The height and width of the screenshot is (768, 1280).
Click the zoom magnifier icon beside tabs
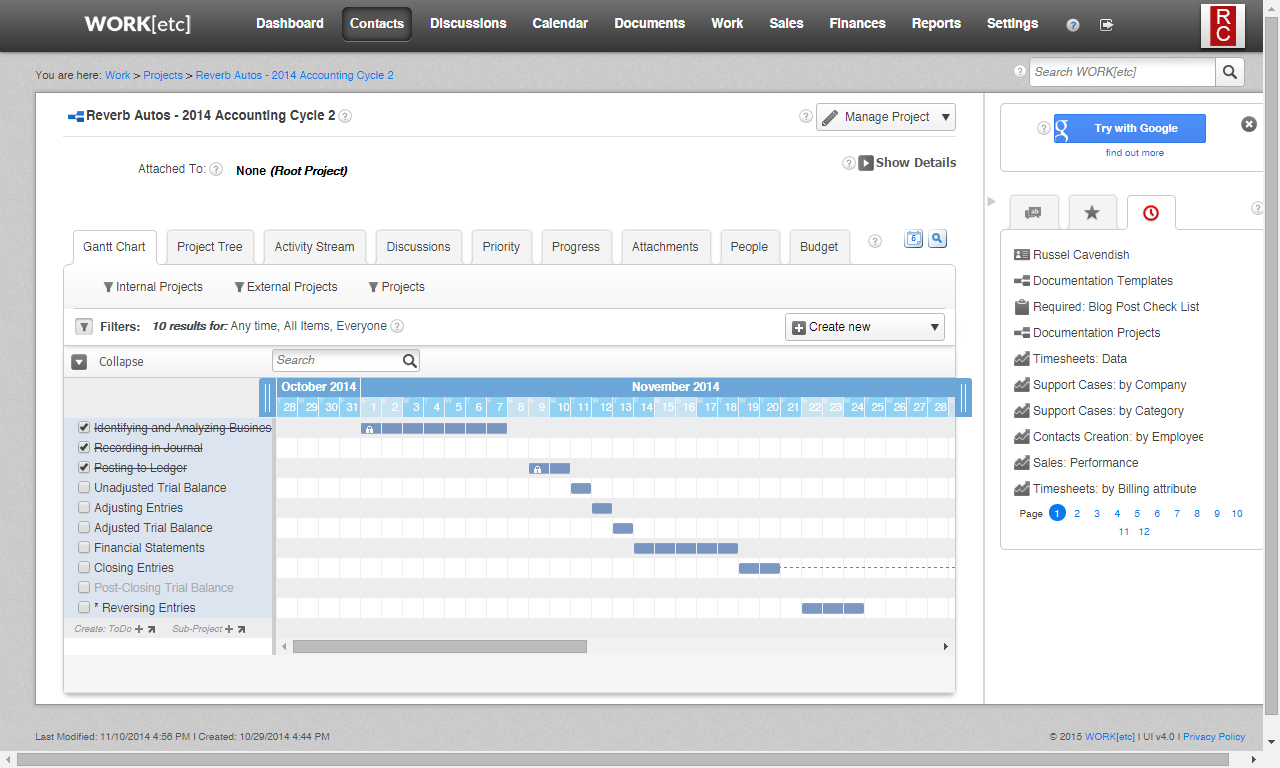point(937,239)
